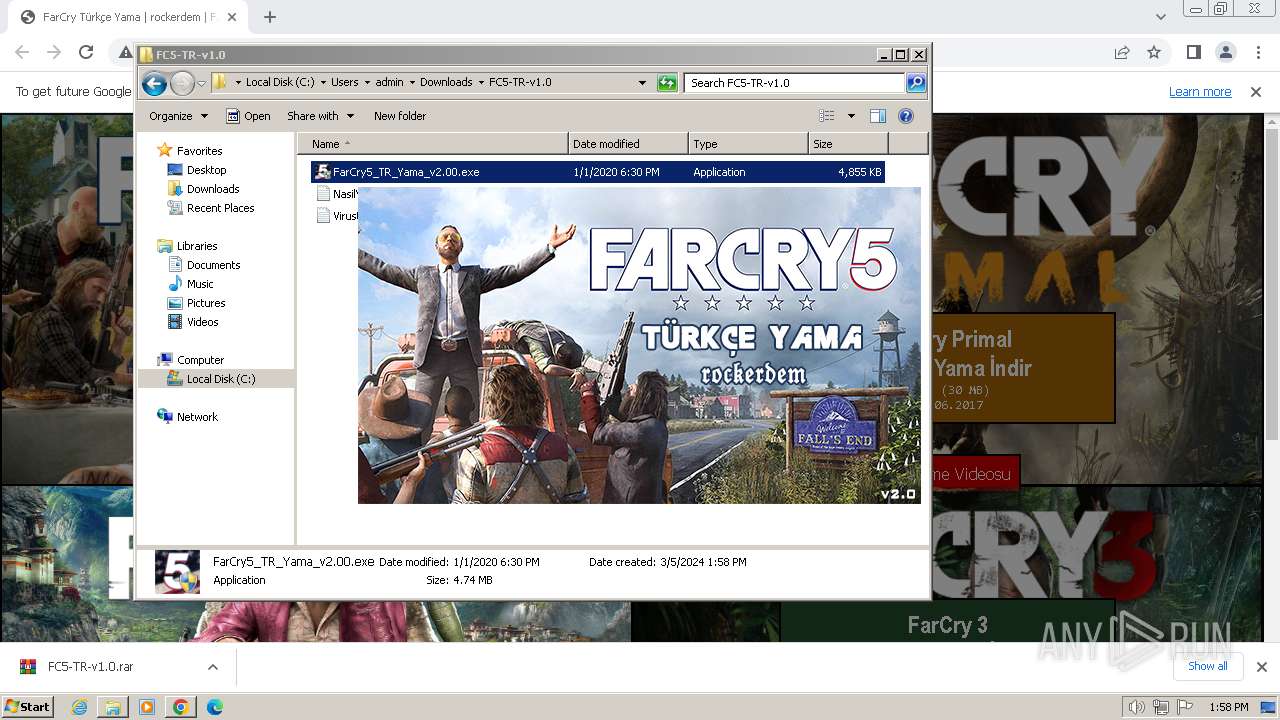Click Show all downloads button
The image size is (1280, 720).
[x=1208, y=667]
